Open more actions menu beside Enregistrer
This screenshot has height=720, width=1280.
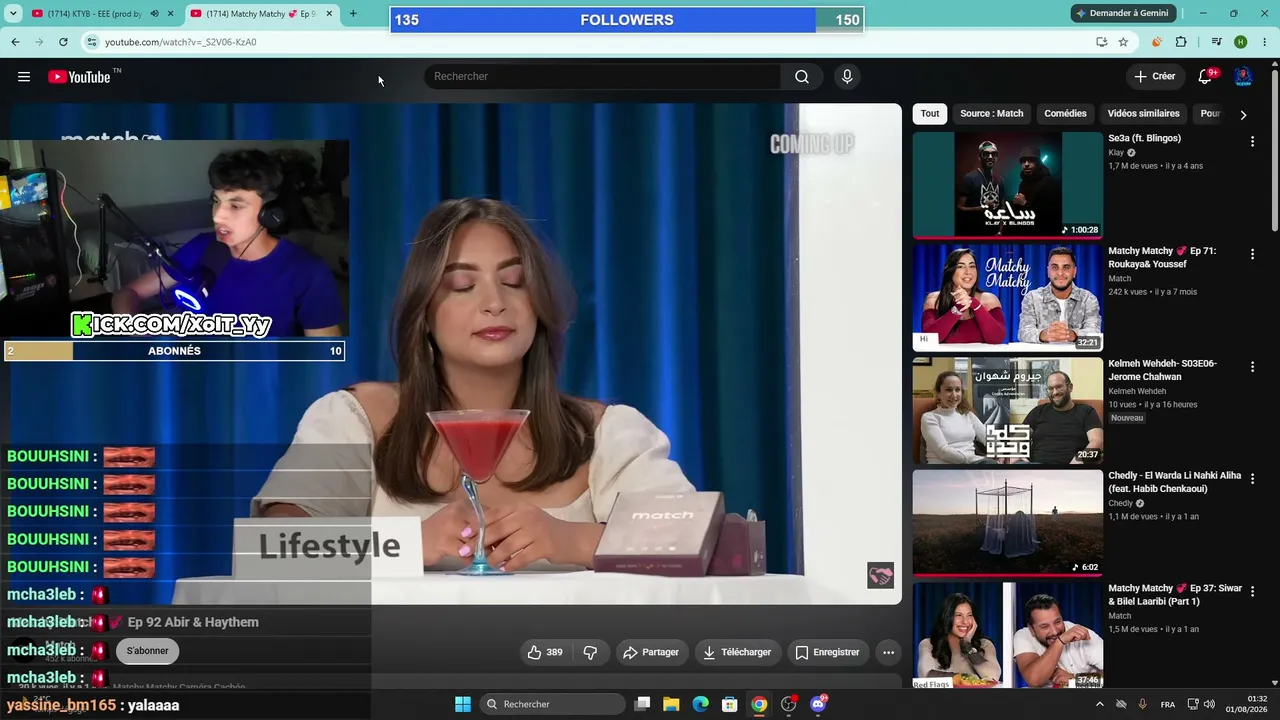pyautogui.click(x=888, y=652)
